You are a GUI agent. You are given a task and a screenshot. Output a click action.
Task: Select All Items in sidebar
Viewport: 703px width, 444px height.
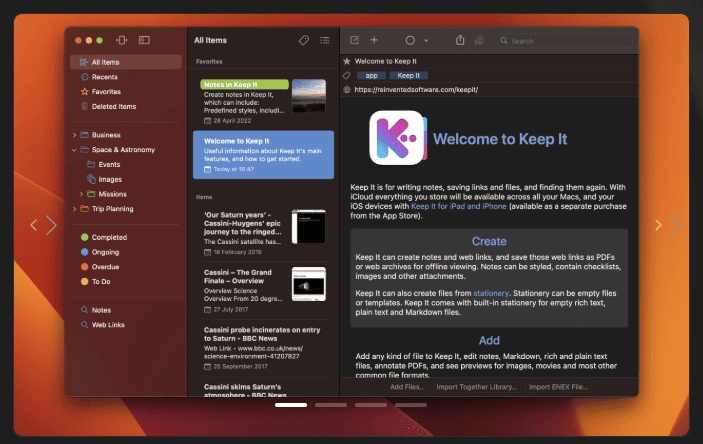(126, 62)
